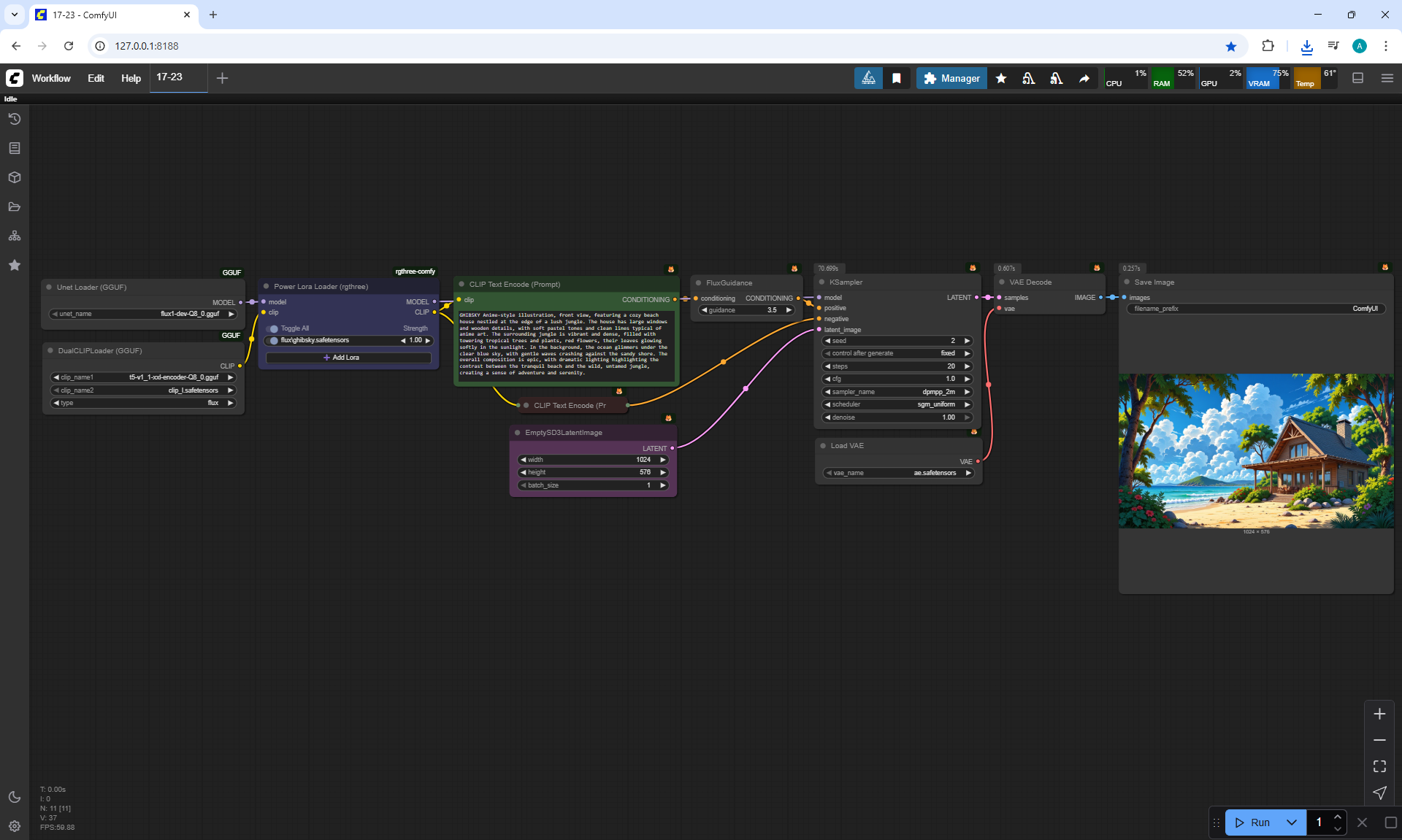
Task: Open the queue history sidebar icon
Action: 15,119
